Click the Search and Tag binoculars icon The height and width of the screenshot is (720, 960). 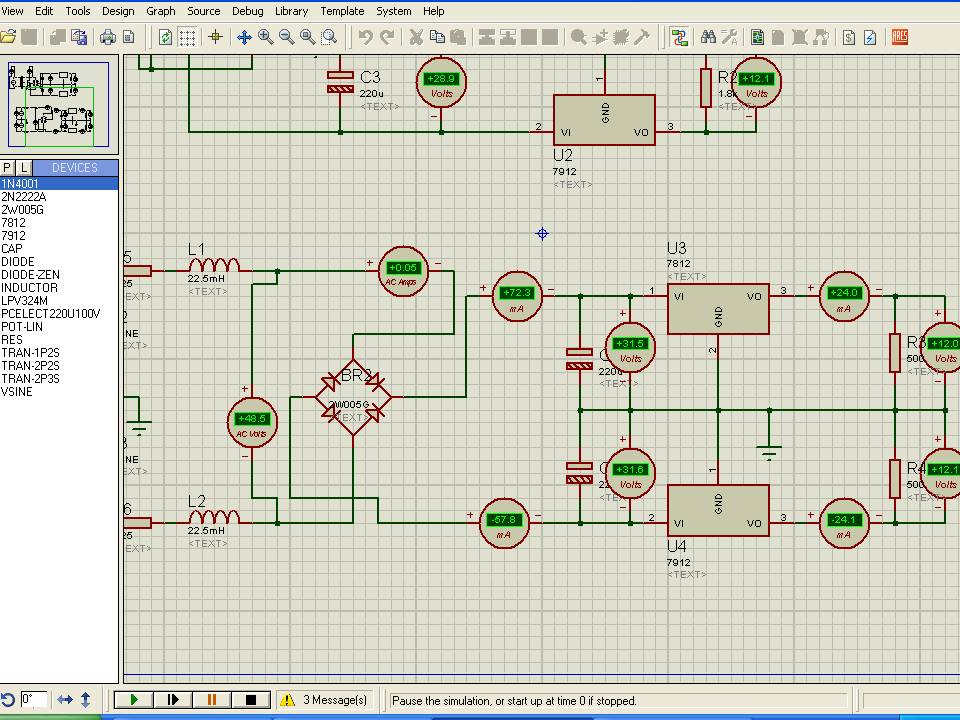click(708, 37)
